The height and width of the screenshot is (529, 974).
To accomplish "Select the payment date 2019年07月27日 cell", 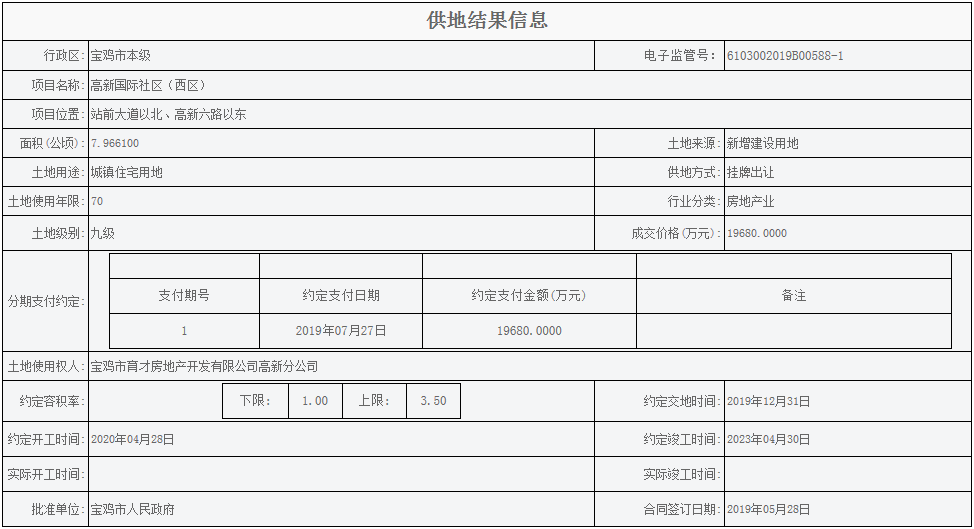I will point(341,331).
